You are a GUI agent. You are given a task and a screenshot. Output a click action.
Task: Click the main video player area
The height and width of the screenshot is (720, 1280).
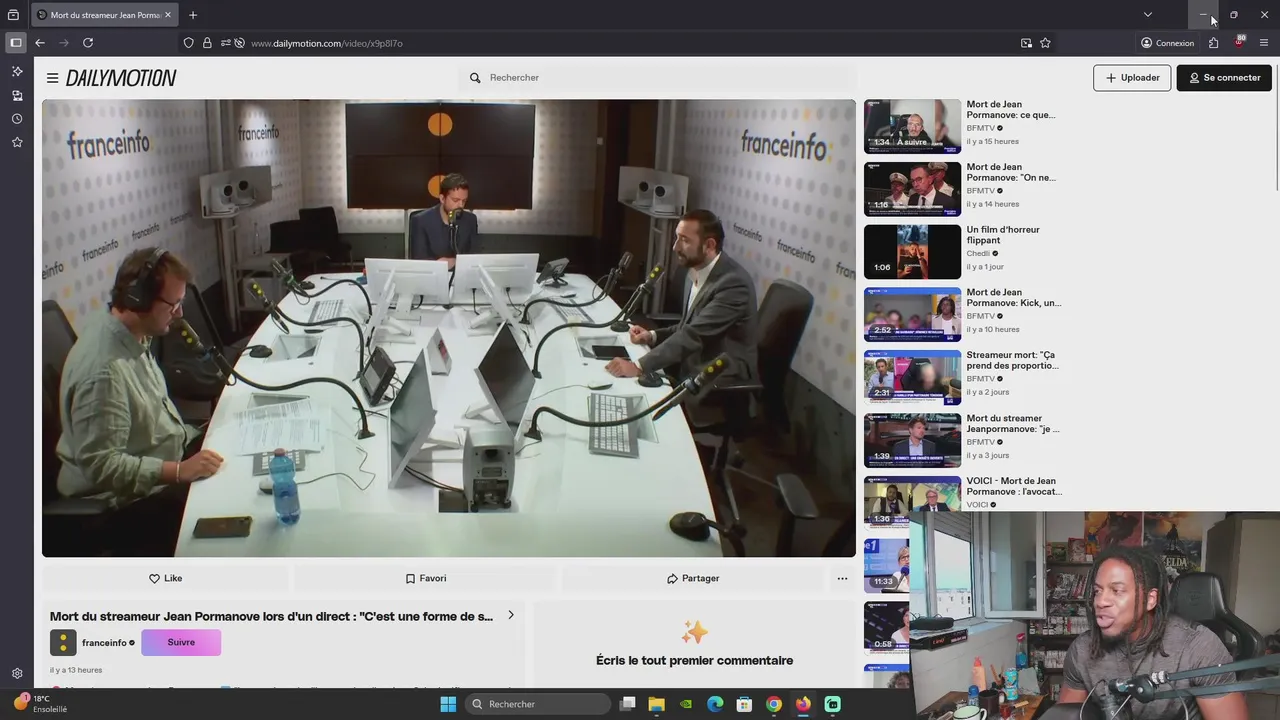[449, 328]
